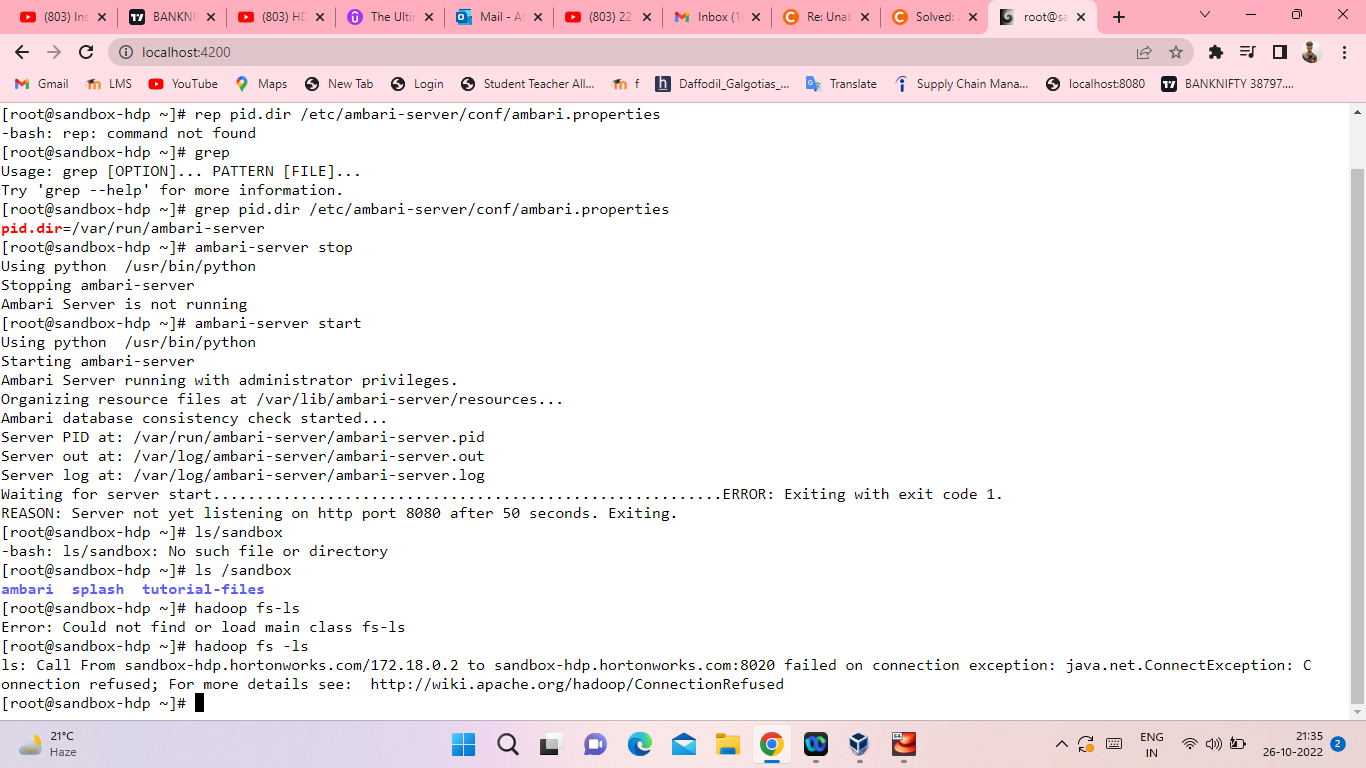Open VirtualBox from the taskbar
Viewport: 1366px width, 768px height.
(x=859, y=745)
